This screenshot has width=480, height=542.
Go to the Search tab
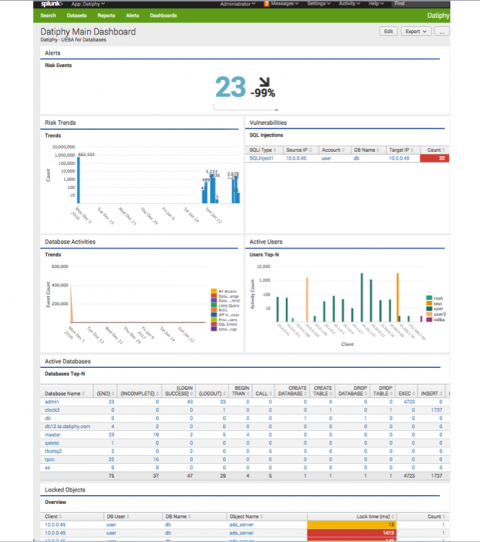48,16
